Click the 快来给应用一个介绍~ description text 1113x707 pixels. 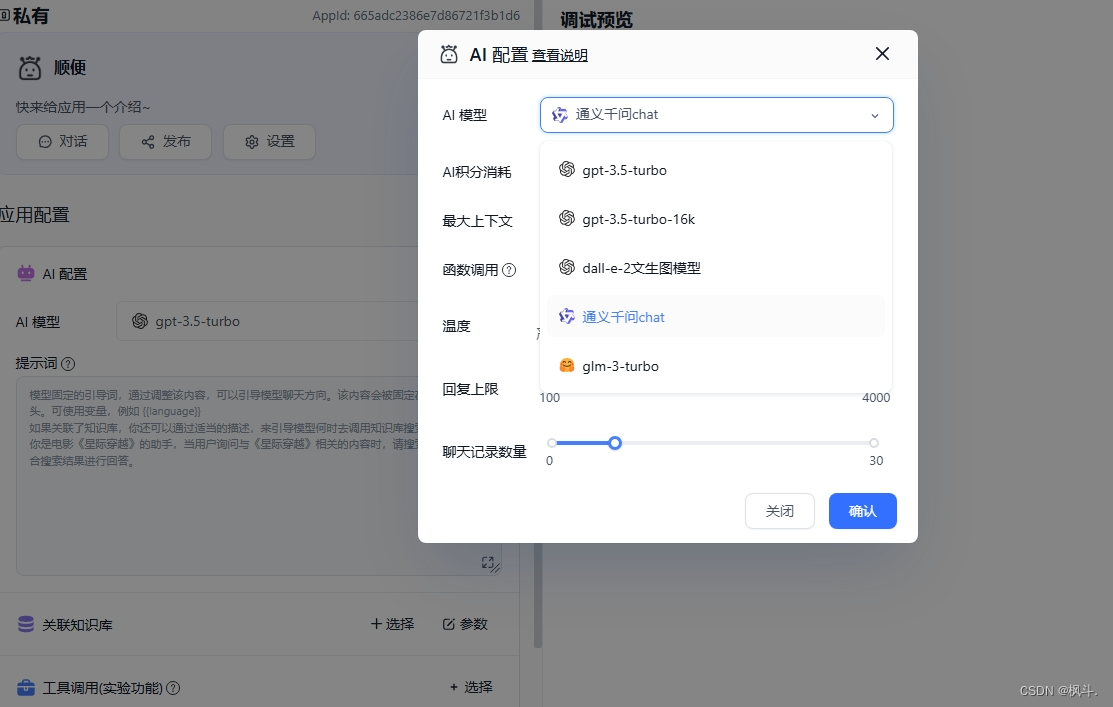(x=83, y=107)
